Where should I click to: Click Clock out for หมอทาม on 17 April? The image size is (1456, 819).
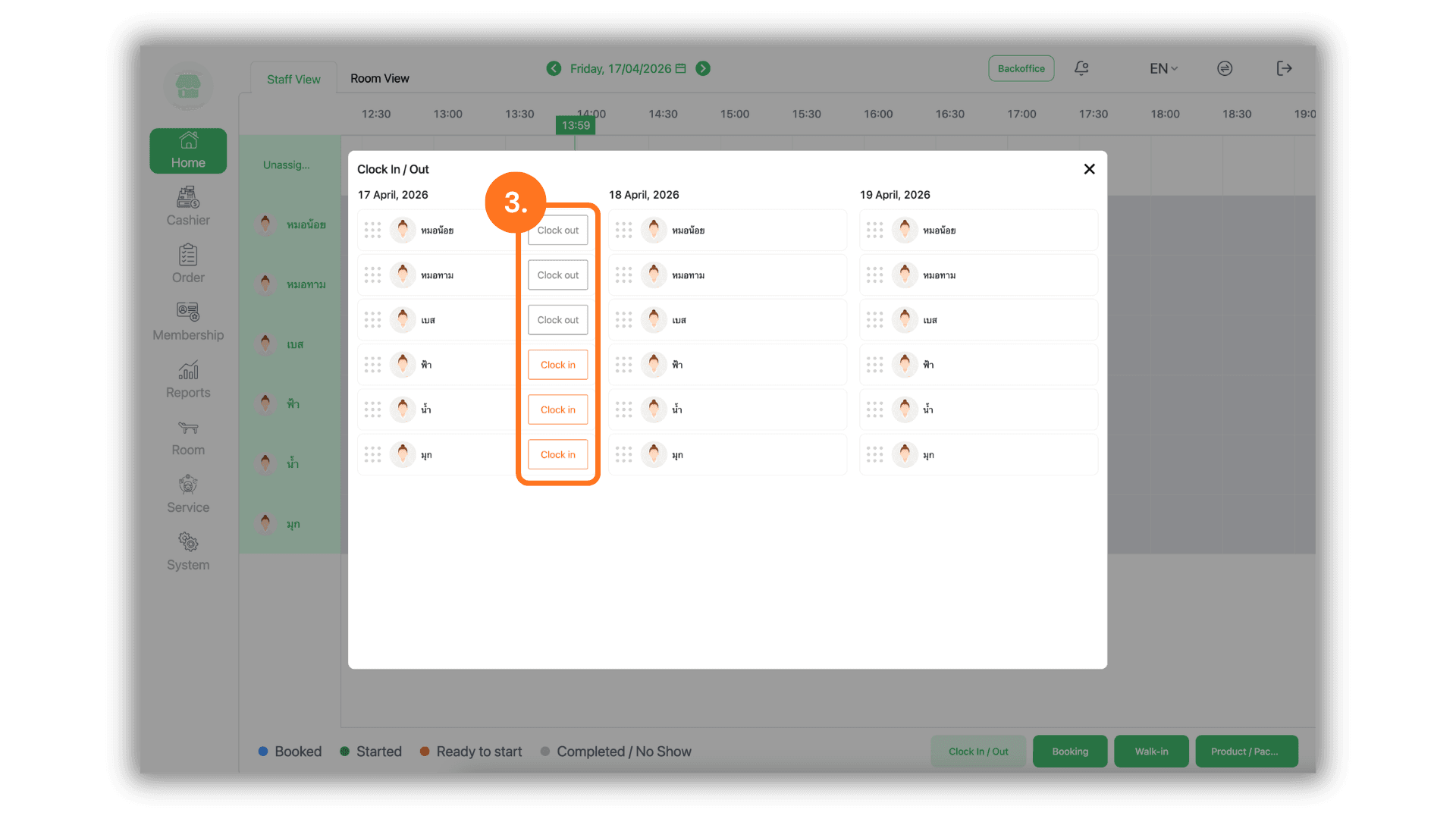click(x=557, y=275)
